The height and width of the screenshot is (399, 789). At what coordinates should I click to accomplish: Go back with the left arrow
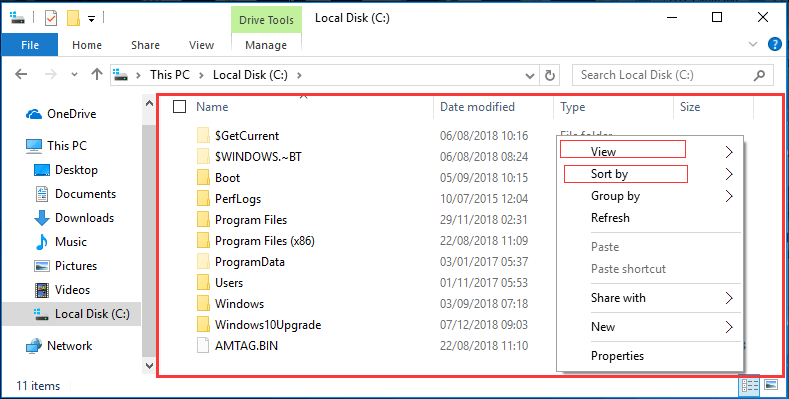(21, 74)
